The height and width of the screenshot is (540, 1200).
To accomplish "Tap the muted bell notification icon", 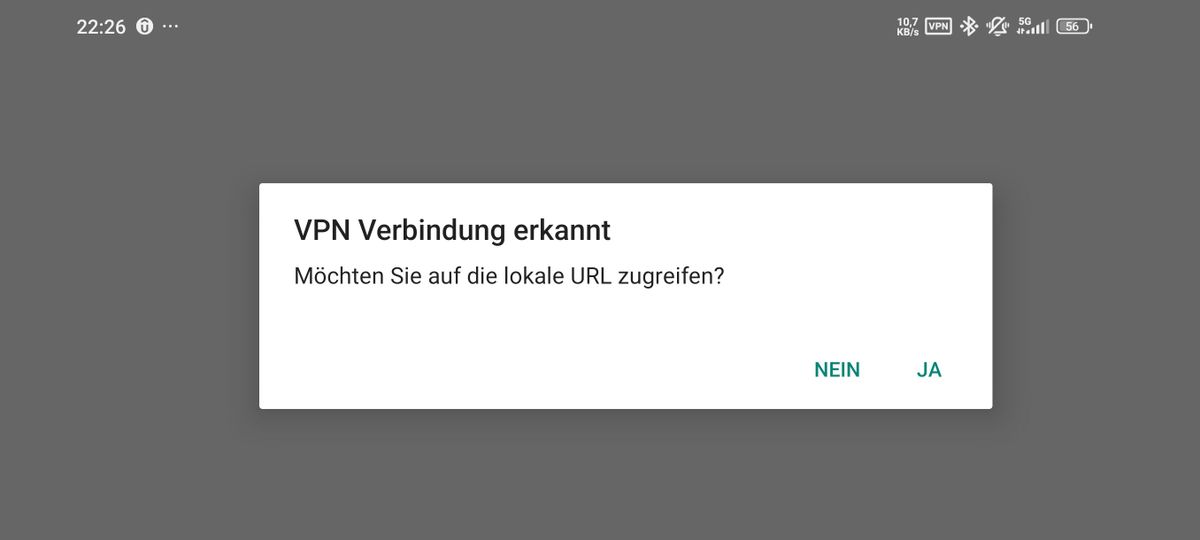I will (x=997, y=27).
